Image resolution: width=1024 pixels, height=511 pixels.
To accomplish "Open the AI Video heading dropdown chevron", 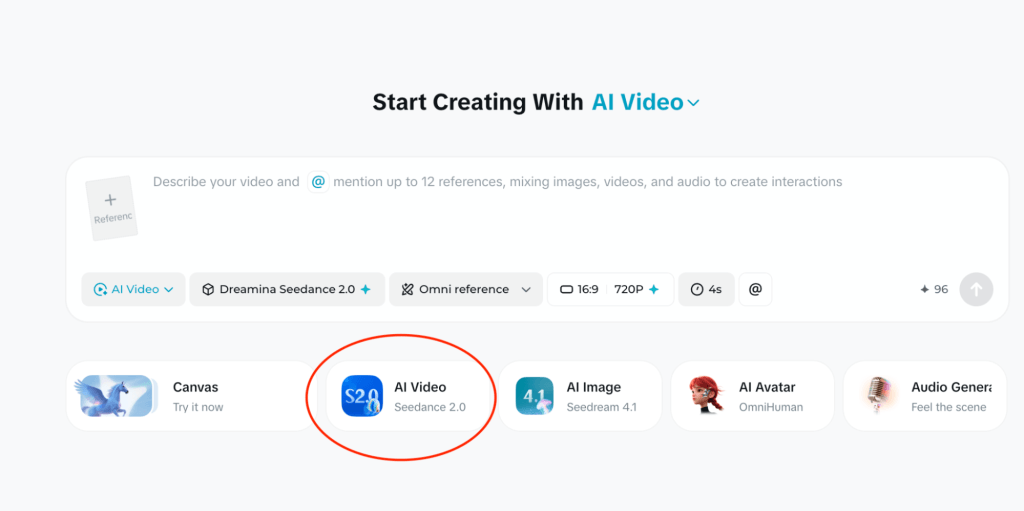I will click(694, 103).
